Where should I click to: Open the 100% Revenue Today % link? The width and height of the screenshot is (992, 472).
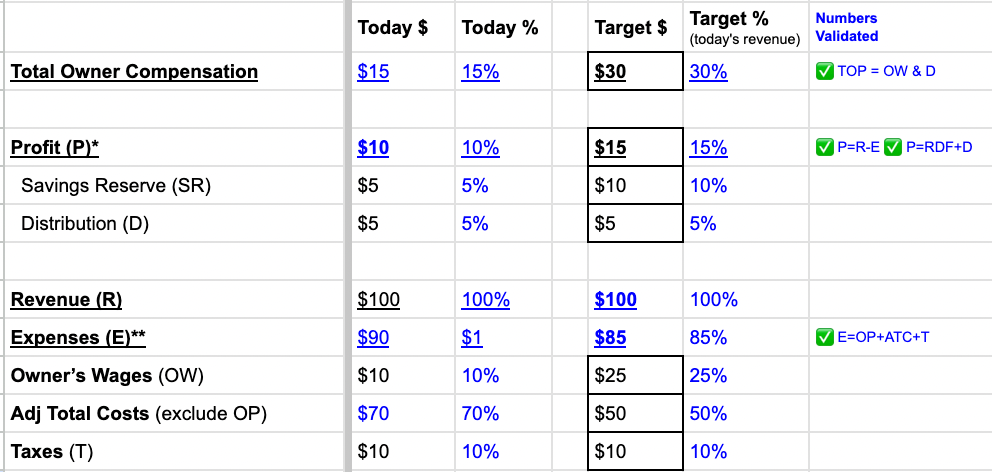point(485,300)
